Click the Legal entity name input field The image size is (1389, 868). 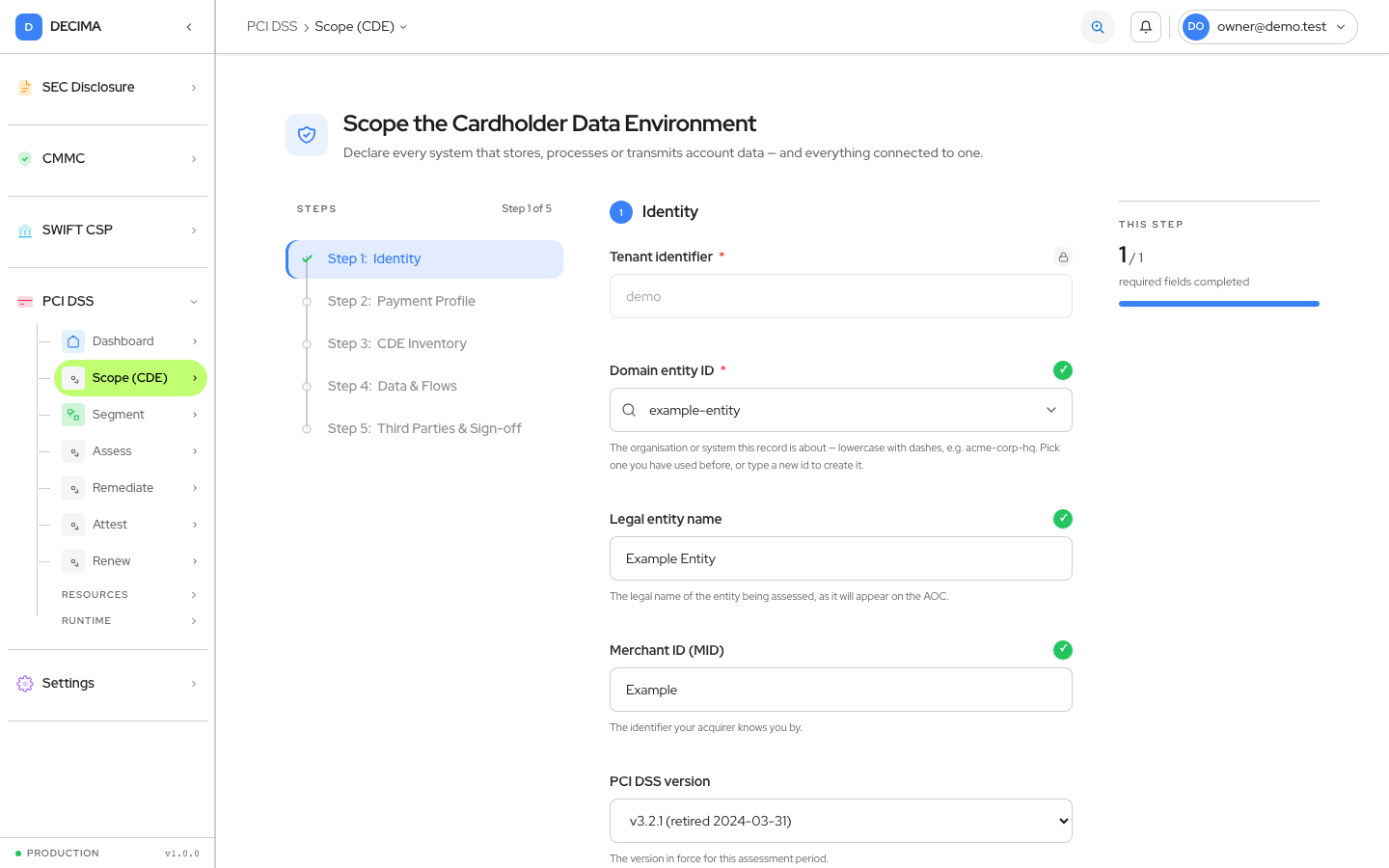[841, 558]
